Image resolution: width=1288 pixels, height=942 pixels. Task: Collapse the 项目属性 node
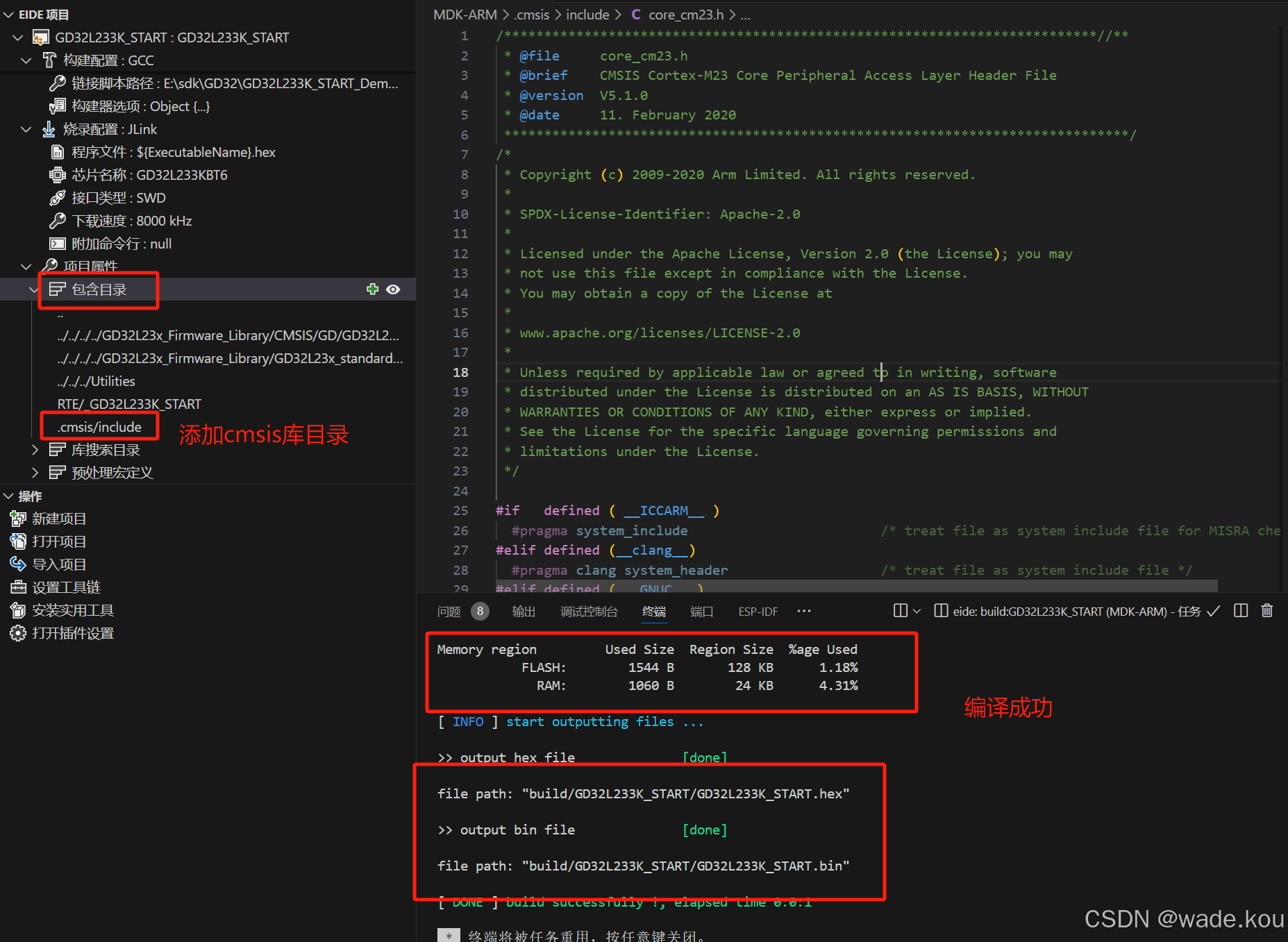pos(26,267)
